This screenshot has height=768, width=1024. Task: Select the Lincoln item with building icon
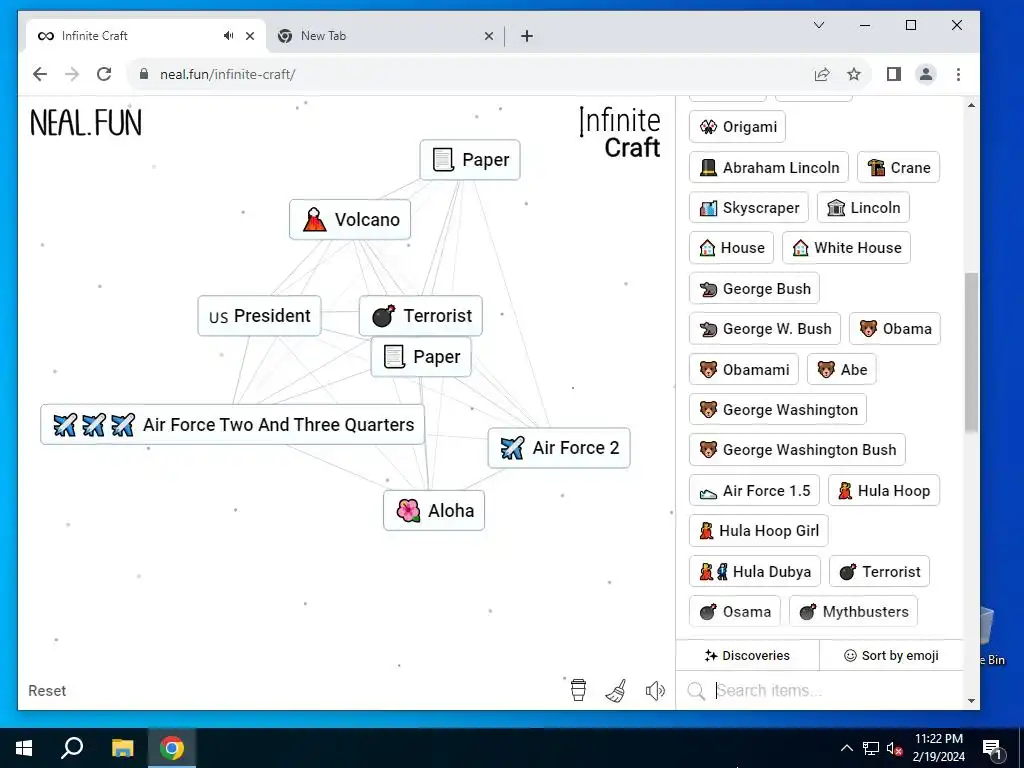tap(863, 208)
